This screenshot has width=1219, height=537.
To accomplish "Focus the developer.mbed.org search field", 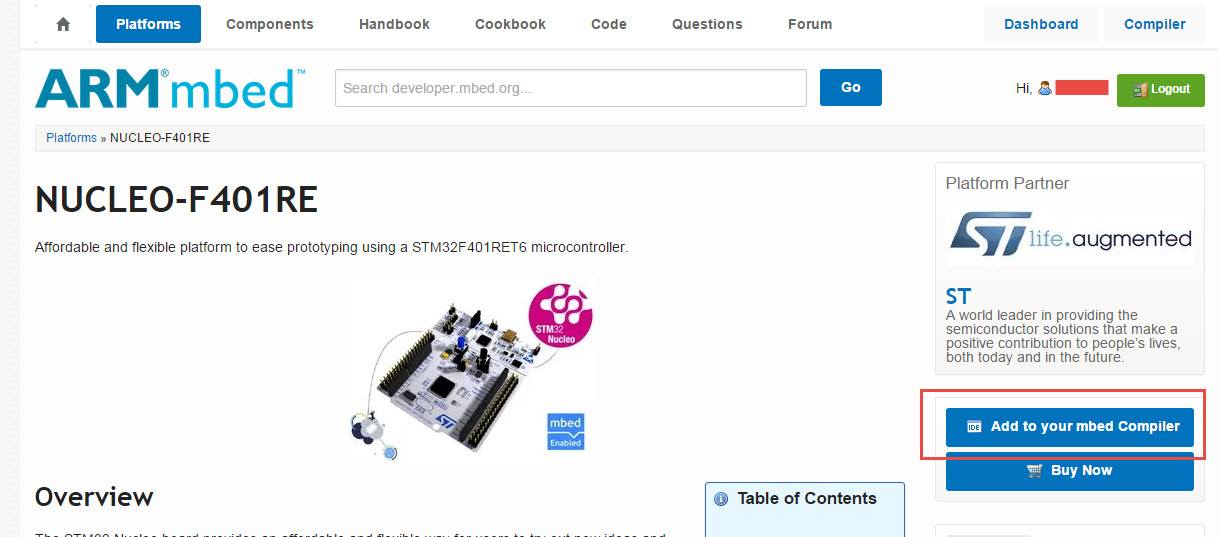I will coord(571,88).
